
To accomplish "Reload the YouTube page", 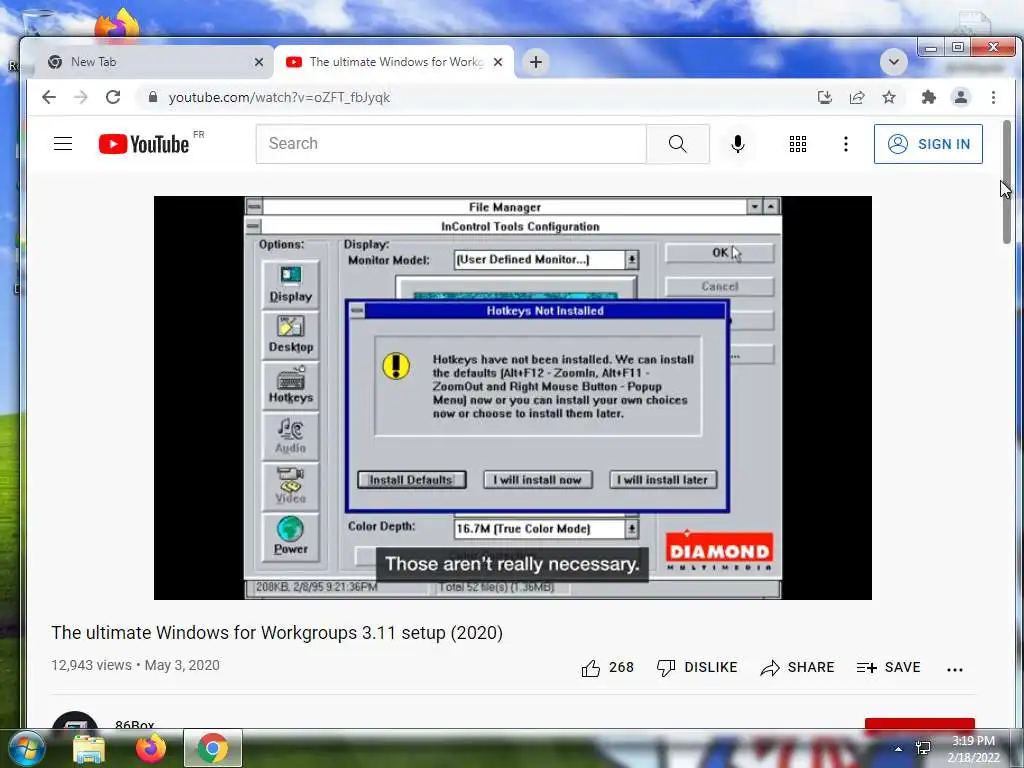I will pos(113,97).
